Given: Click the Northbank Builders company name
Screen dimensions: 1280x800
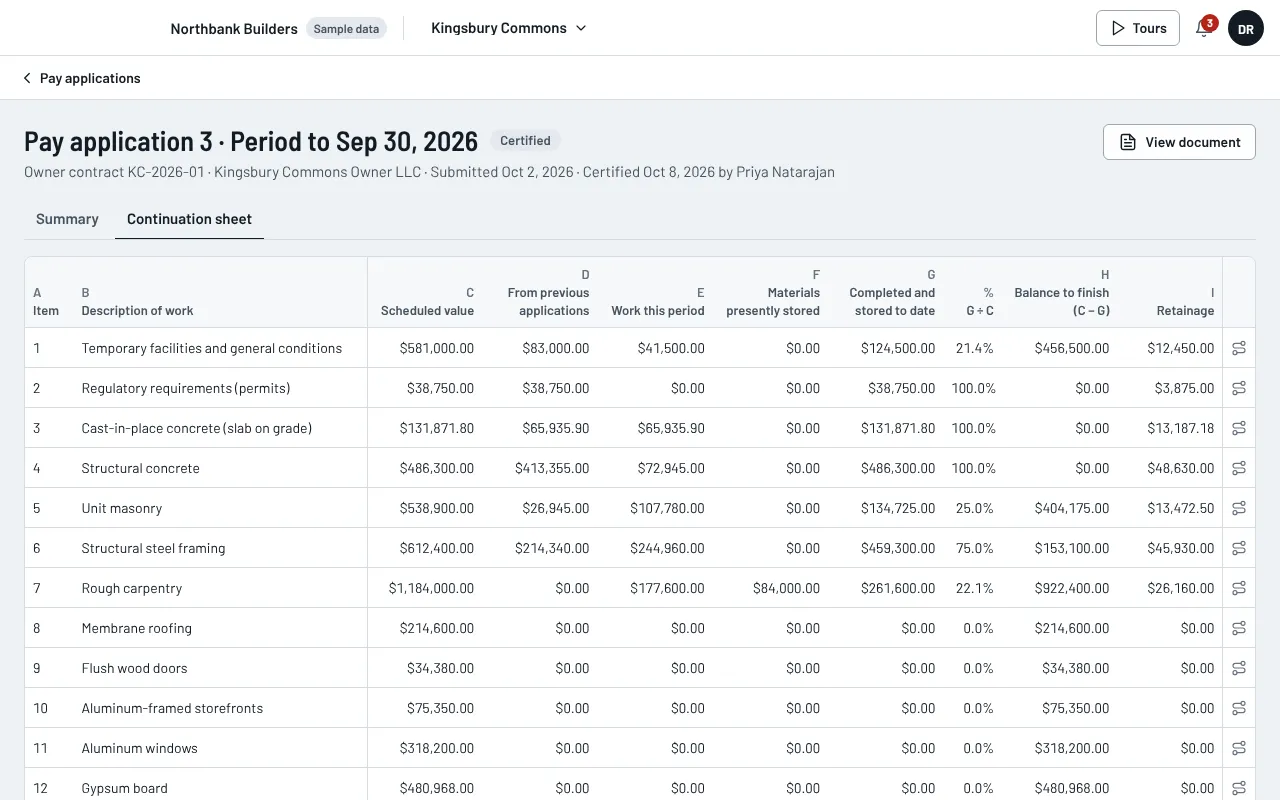Looking at the screenshot, I should pyautogui.click(x=234, y=29).
